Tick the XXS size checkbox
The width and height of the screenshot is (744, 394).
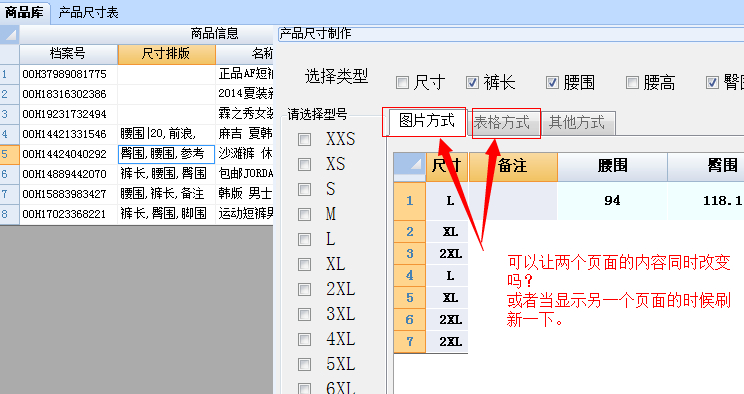(x=304, y=139)
